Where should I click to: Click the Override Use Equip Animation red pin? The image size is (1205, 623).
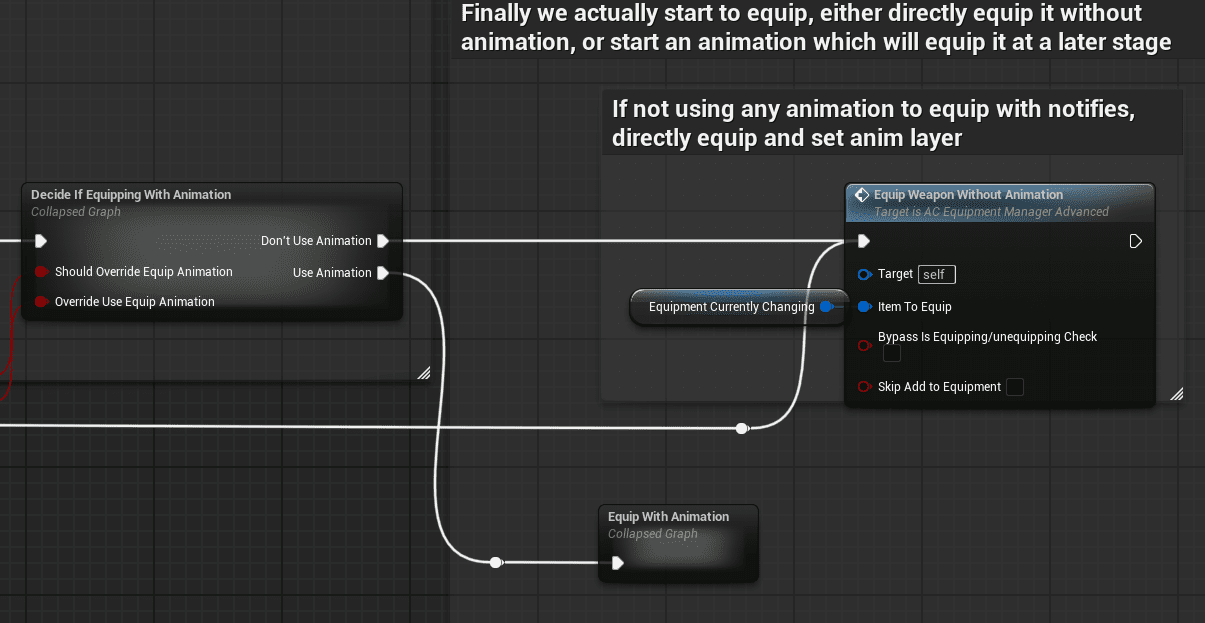click(x=42, y=302)
